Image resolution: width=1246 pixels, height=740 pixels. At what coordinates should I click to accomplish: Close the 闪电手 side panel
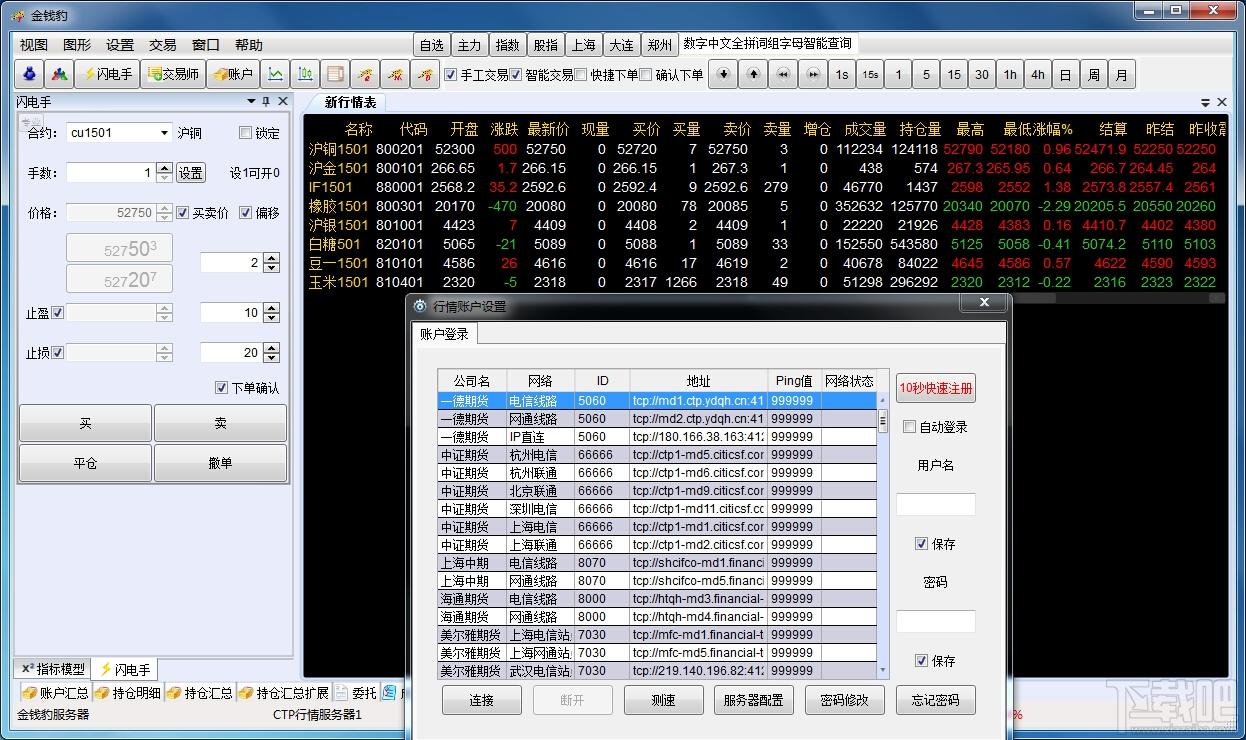(283, 101)
